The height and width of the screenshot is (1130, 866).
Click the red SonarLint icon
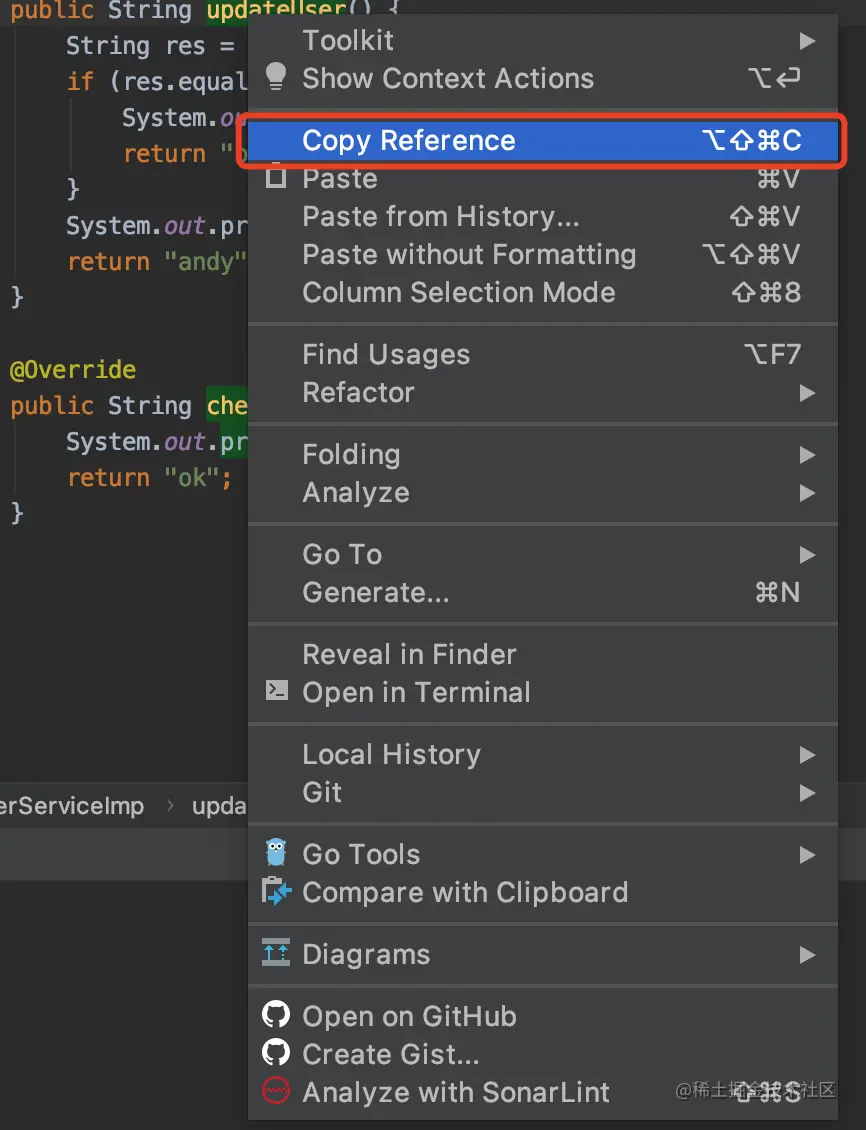tap(276, 1091)
